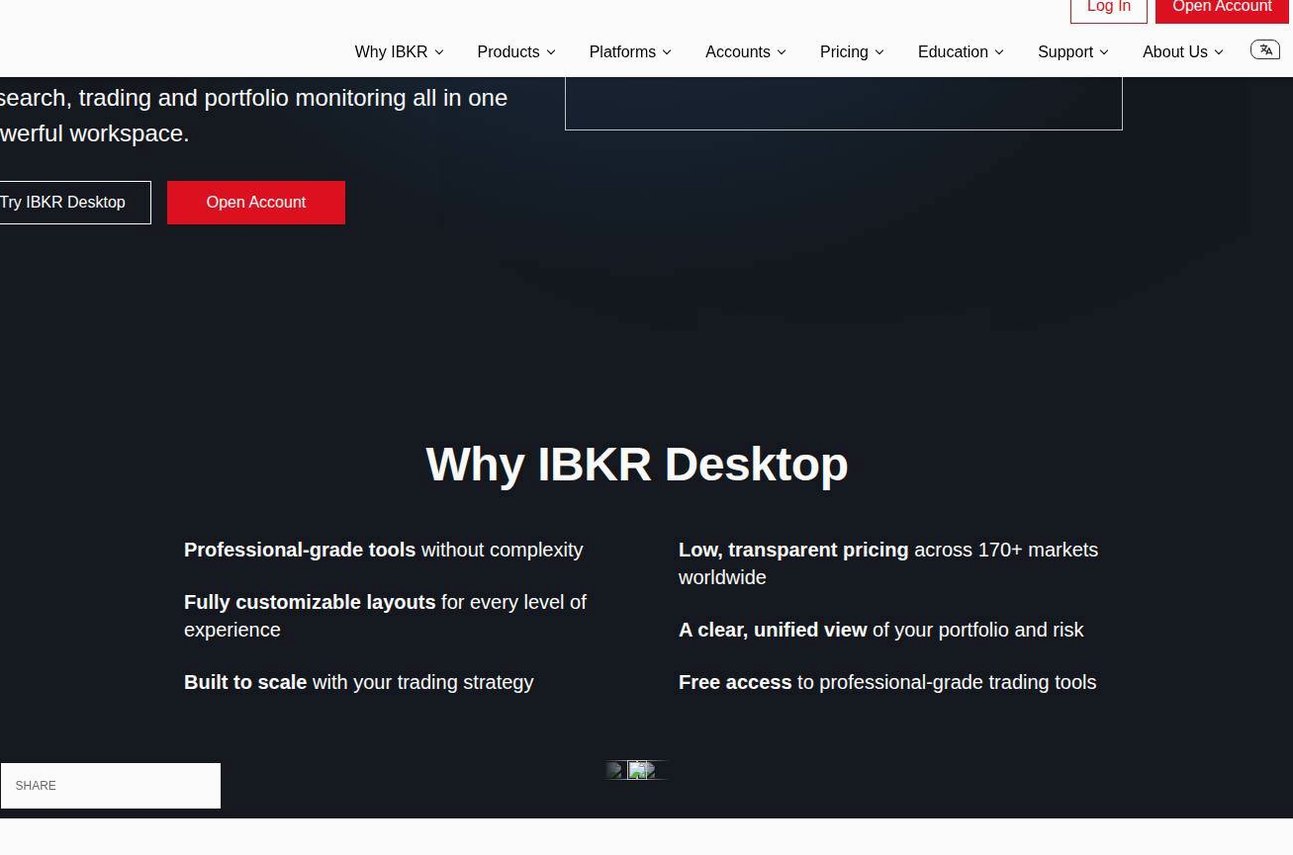1293x855 pixels.
Task: Click "Built to scale" text
Action: point(245,682)
